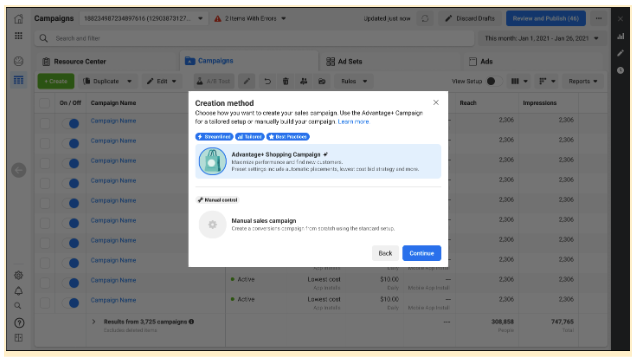The width and height of the screenshot is (636, 363).
Task: Click the A/B Test button
Action: pos(213,81)
